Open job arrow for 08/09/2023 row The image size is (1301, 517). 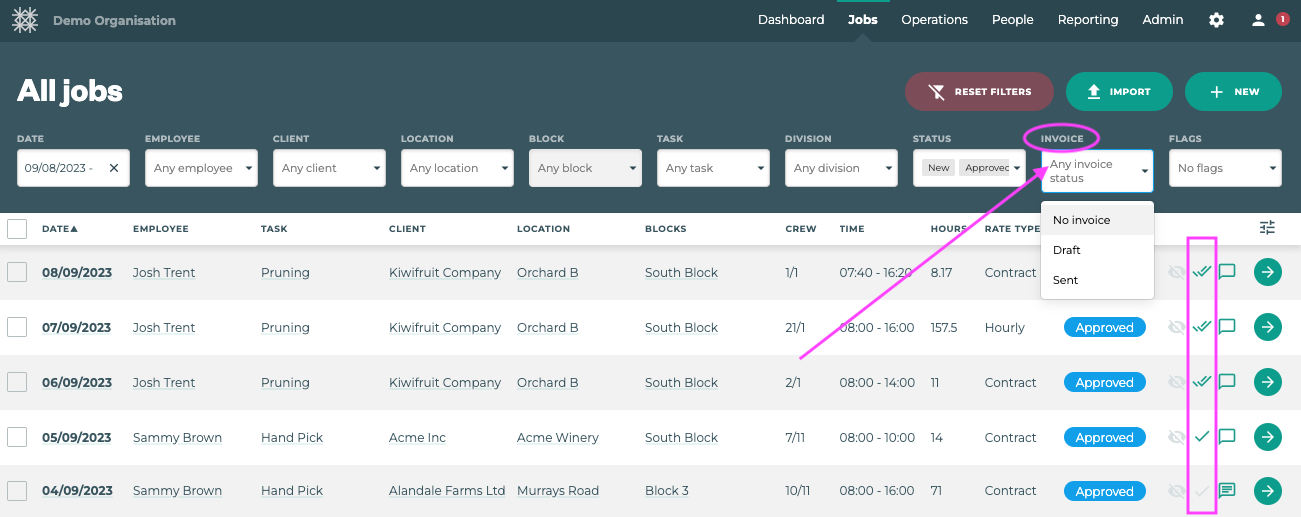point(1267,272)
